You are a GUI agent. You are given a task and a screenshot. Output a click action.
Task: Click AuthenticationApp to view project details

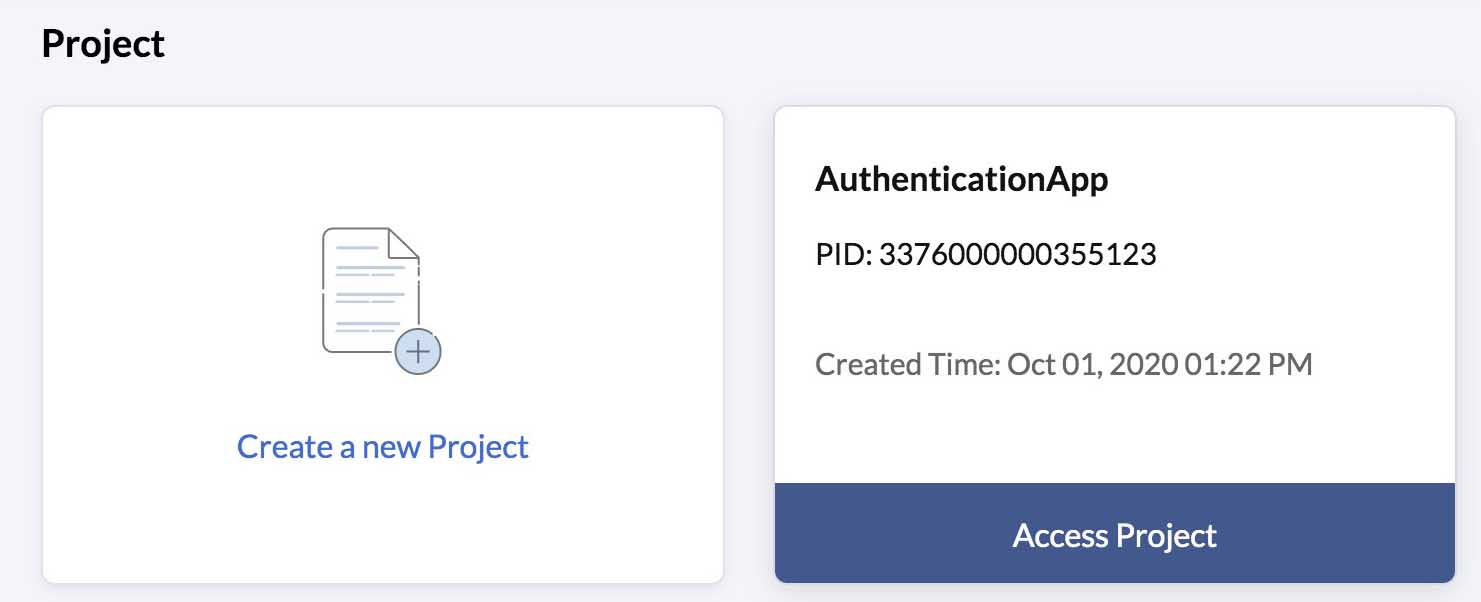pyautogui.click(x=962, y=179)
